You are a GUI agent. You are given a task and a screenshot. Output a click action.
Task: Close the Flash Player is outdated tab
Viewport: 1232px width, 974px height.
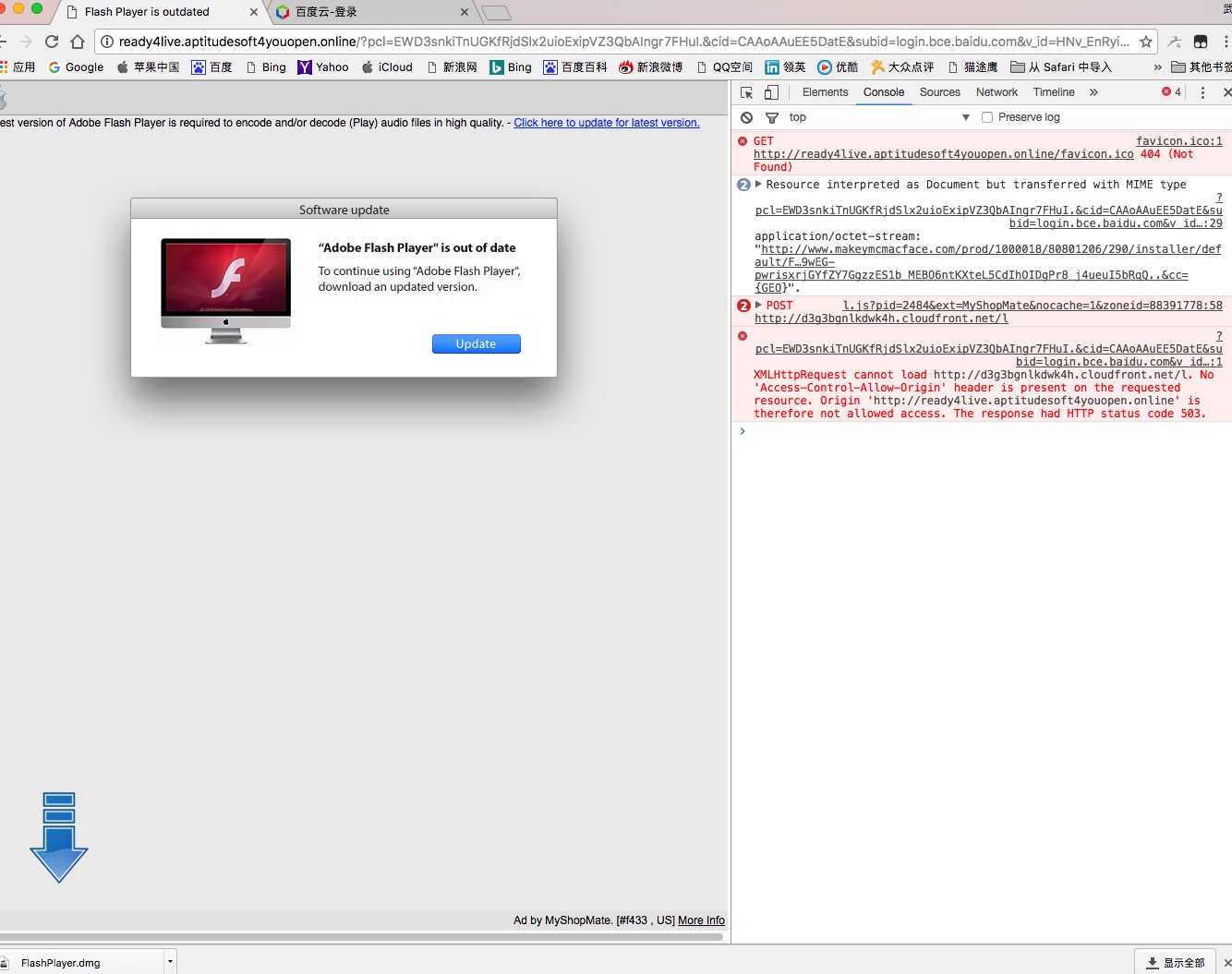(254, 12)
